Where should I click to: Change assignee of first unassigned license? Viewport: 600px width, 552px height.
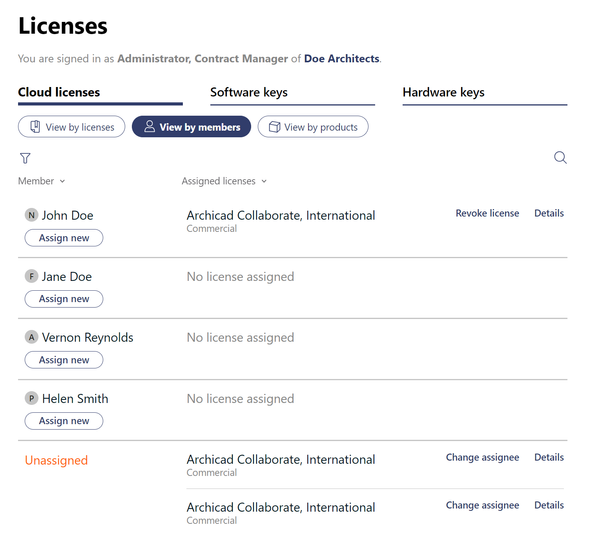coord(482,458)
